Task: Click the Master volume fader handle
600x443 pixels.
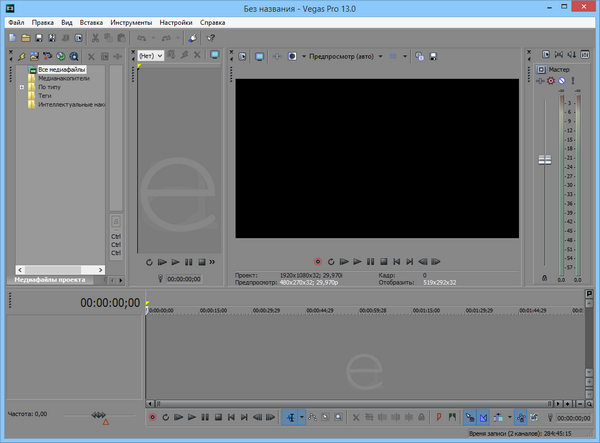Action: [545, 160]
